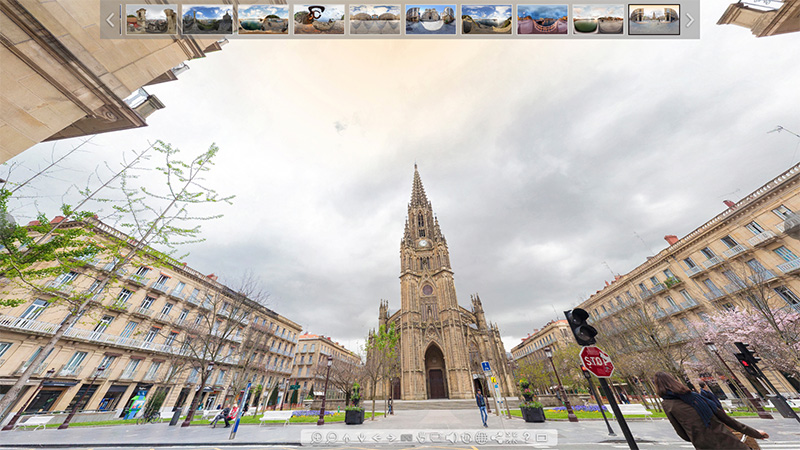Toggle the hand drag mode icon
The height and width of the screenshot is (450, 800).
pyautogui.click(x=421, y=438)
